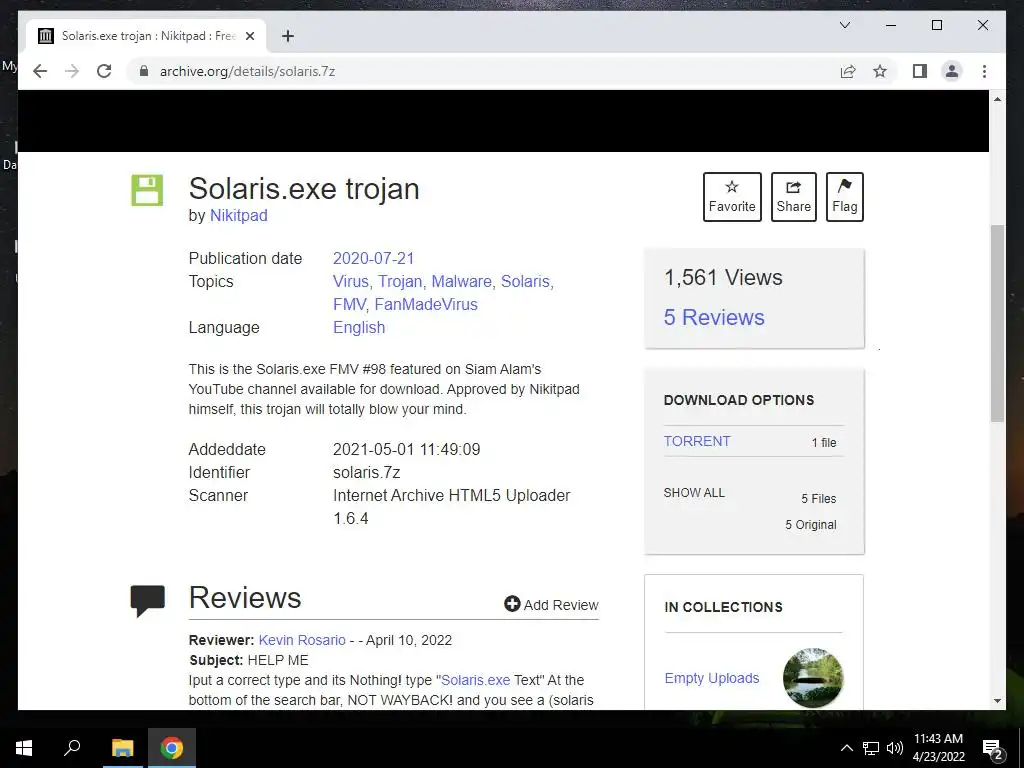Open the 2020-07-21 publication date link
The width and height of the screenshot is (1024, 768).
click(374, 259)
